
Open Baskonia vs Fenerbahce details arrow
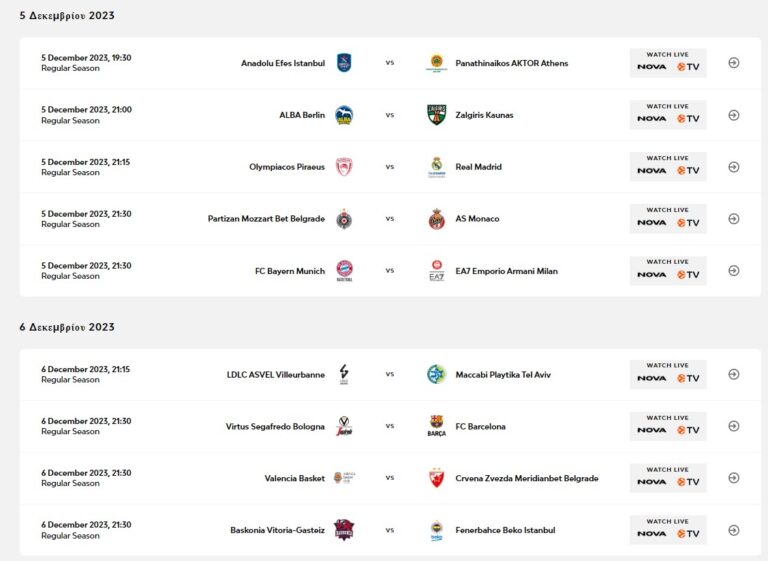733,530
